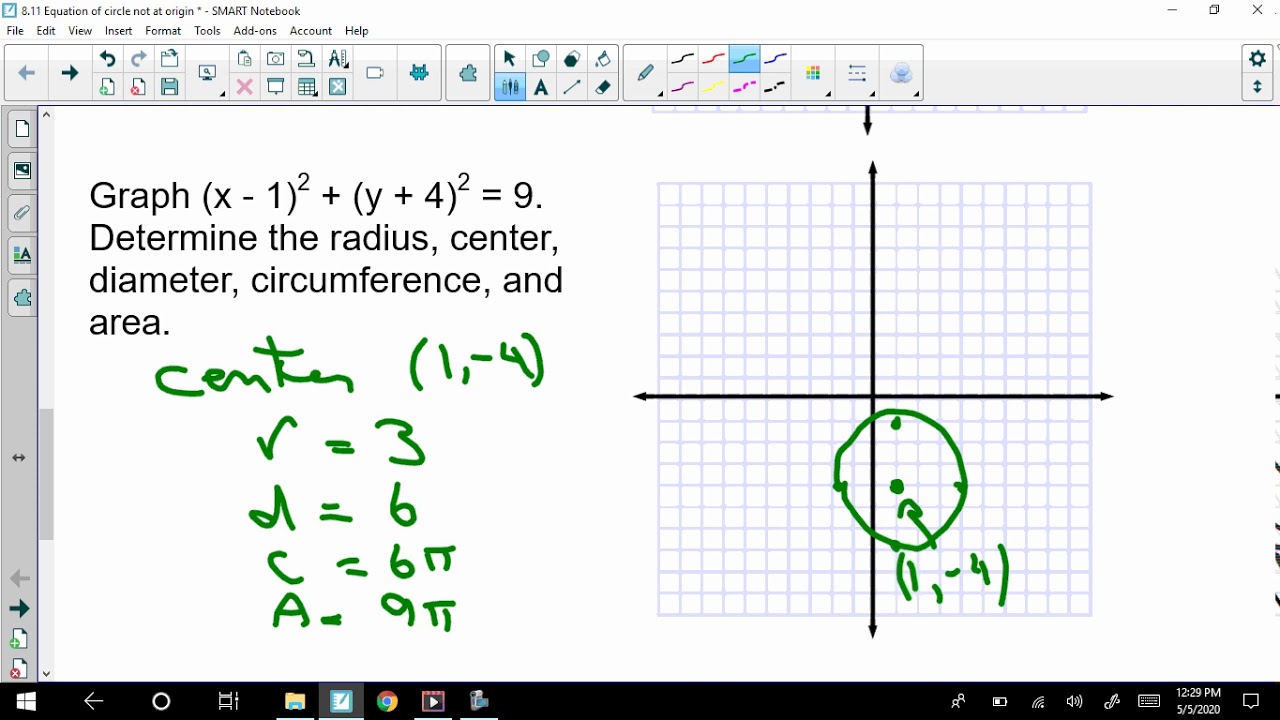Save the notebook file
Image resolution: width=1280 pixels, height=720 pixels.
coord(169,87)
